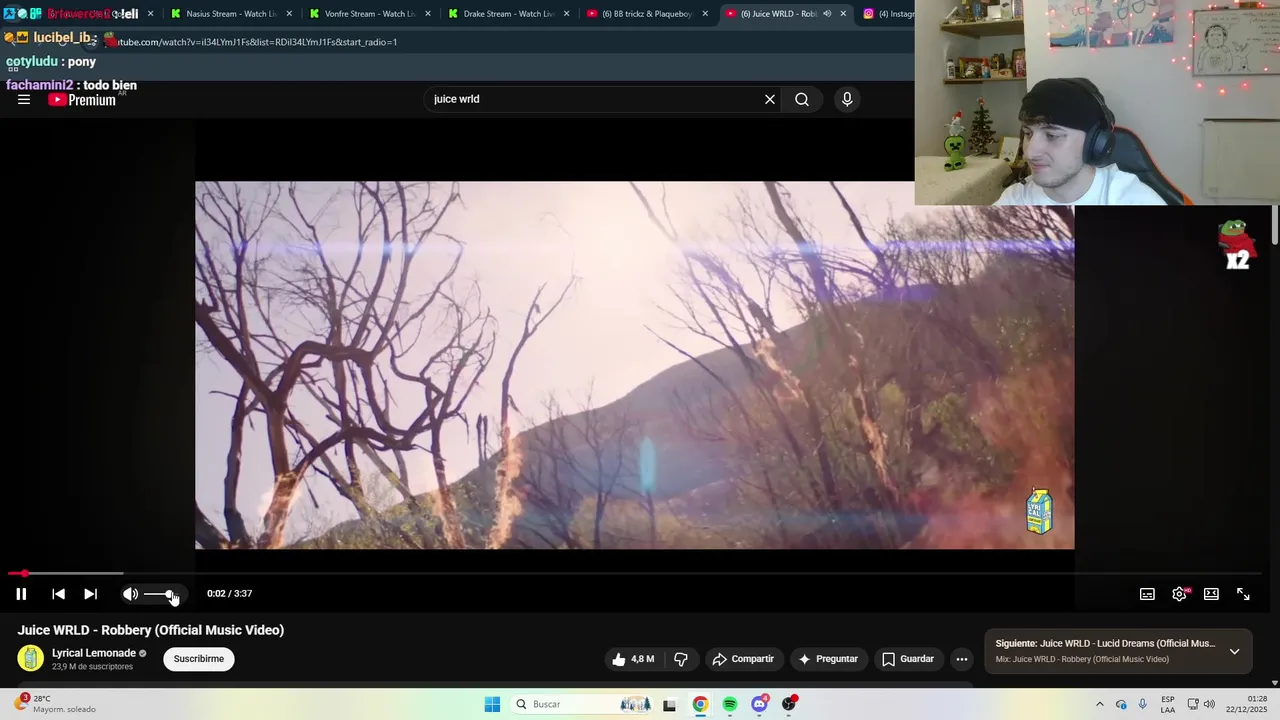Viewport: 1280px width, 720px height.
Task: Open Lyrical Lemonade channel name link
Action: 94,653
